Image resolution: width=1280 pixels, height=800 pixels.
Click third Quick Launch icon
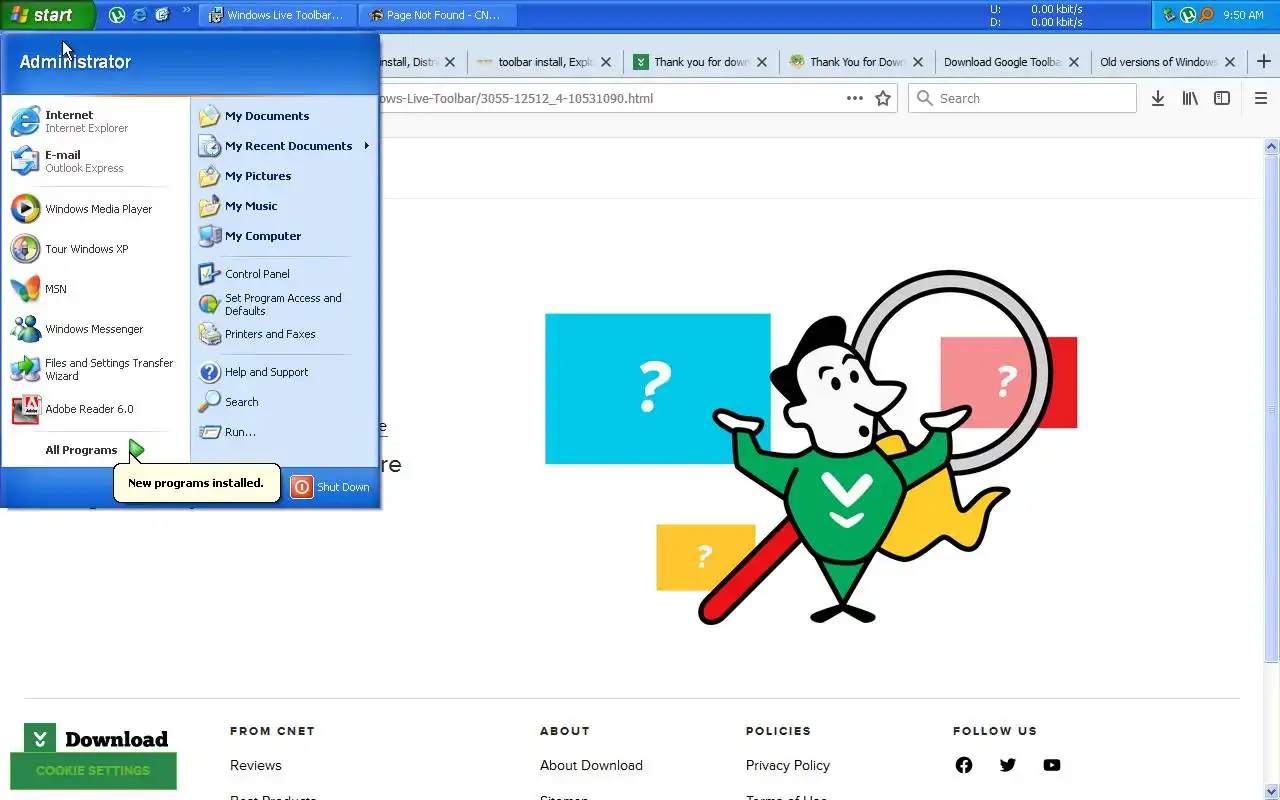[x=162, y=15]
